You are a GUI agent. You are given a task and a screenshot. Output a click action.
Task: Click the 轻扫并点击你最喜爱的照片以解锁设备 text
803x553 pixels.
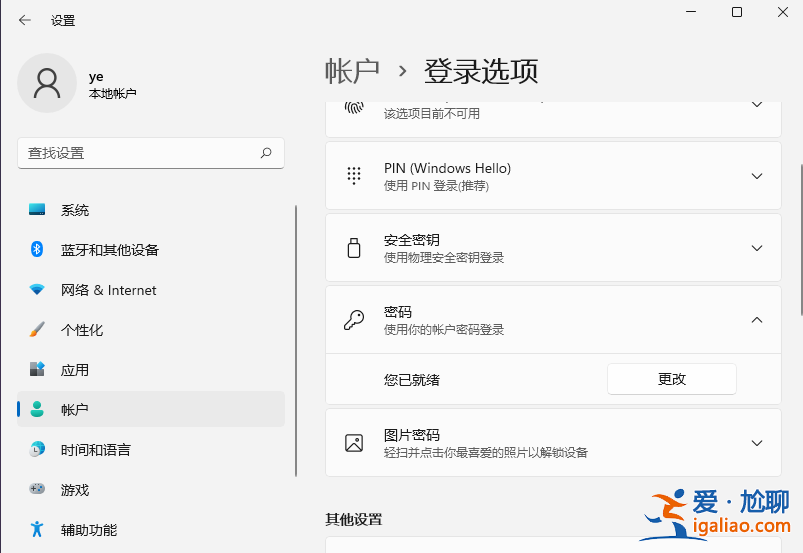click(486, 452)
